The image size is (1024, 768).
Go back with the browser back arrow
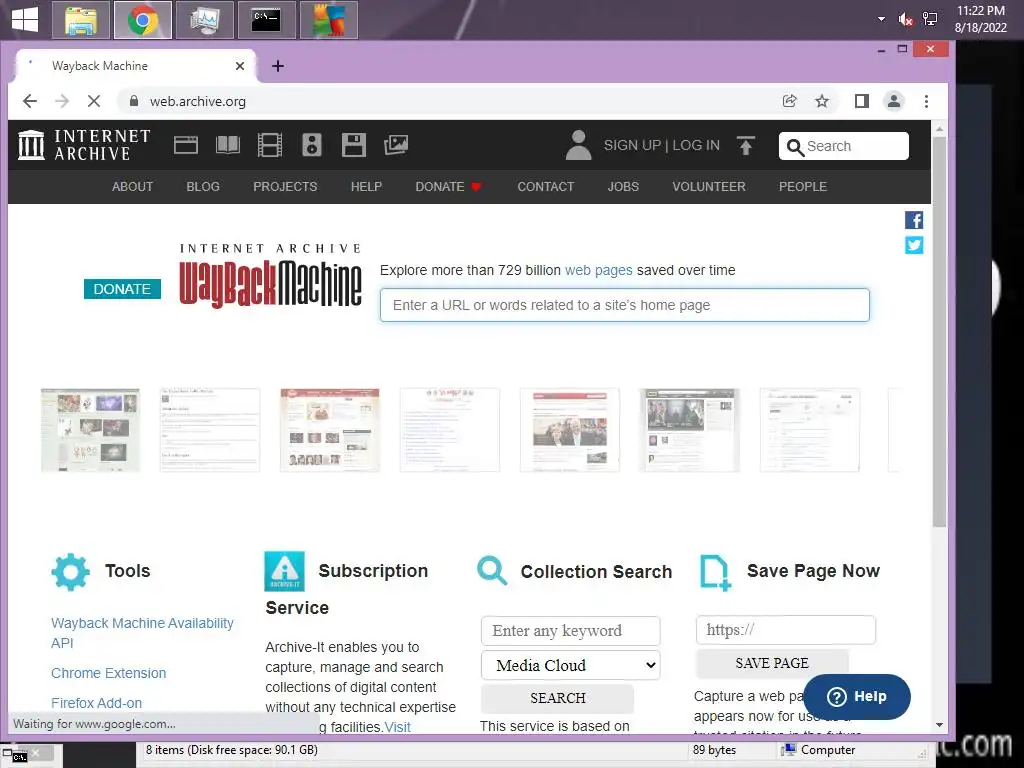30,101
